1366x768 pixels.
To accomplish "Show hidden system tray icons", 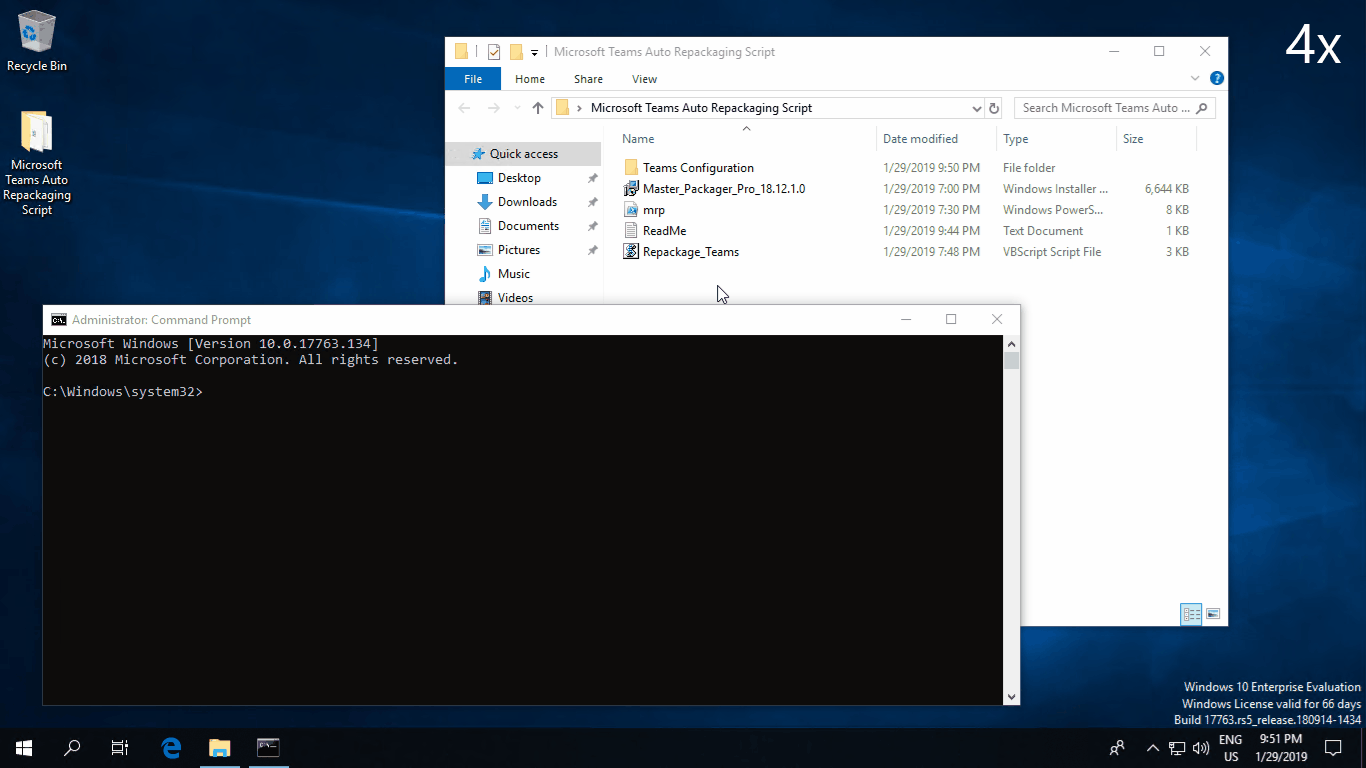I will pyautogui.click(x=1152, y=747).
